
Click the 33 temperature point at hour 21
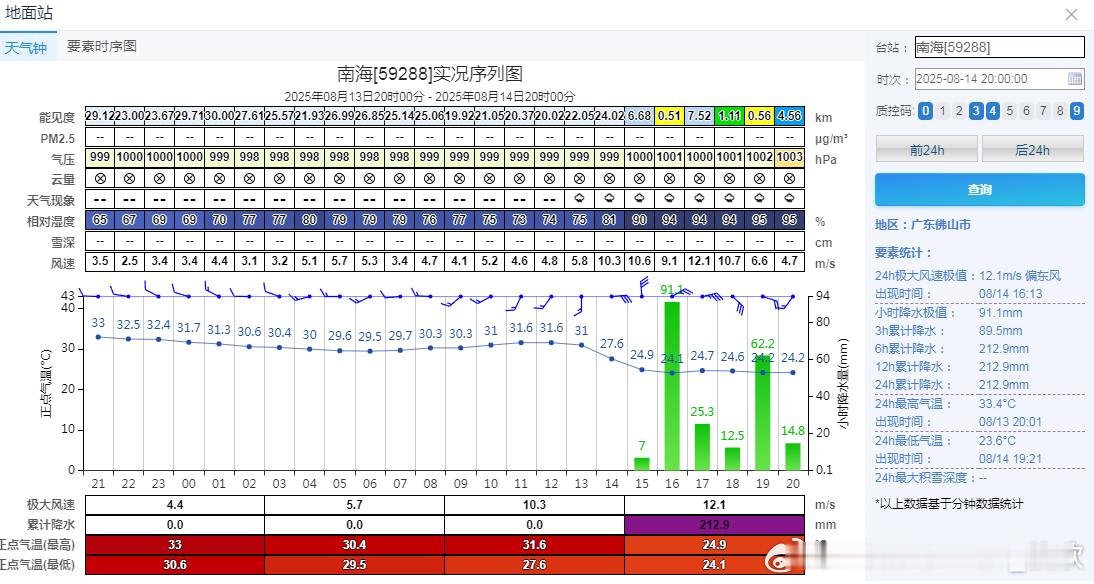pyautogui.click(x=98, y=337)
